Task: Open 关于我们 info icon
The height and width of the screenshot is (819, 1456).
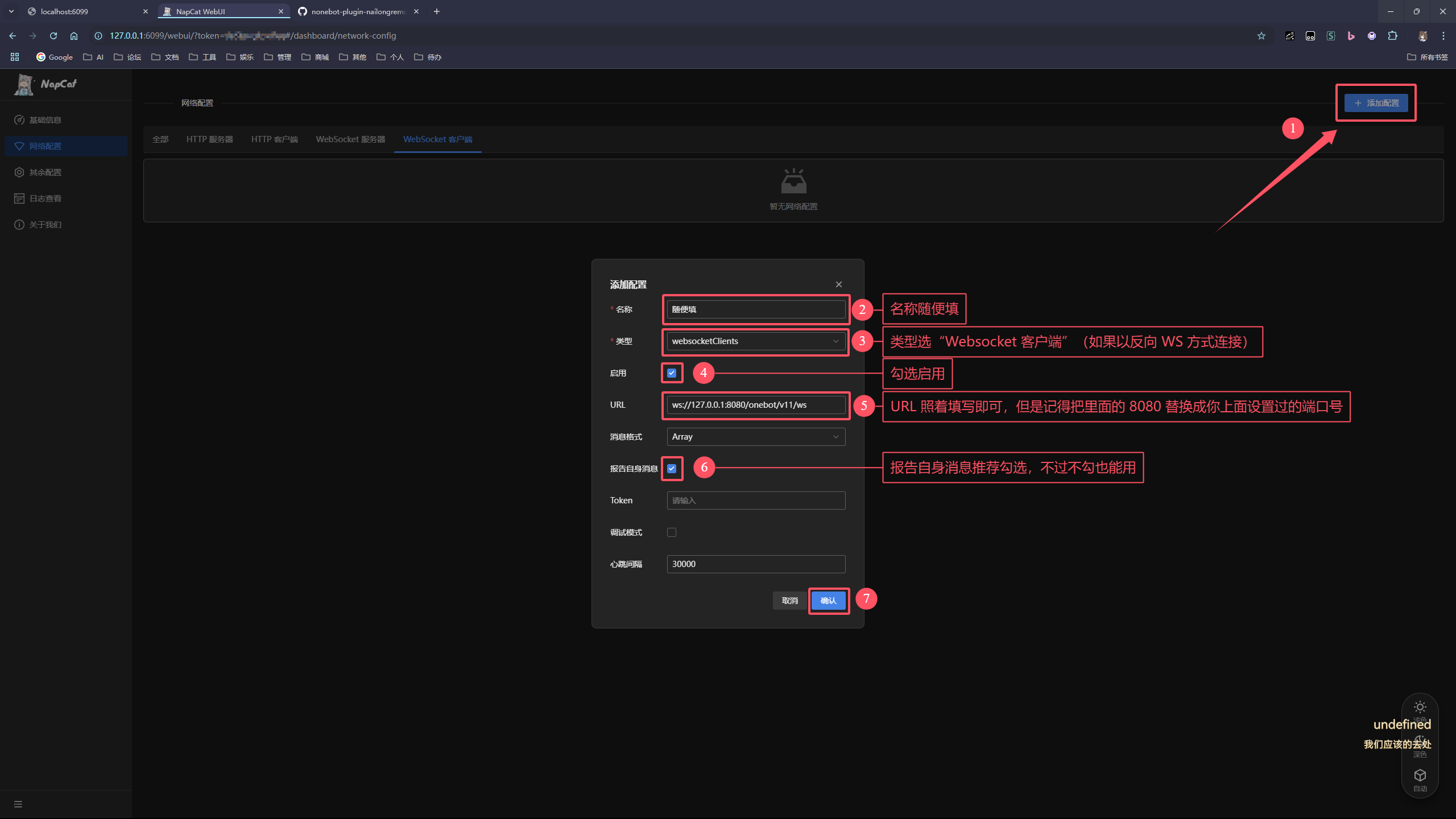Action: 19,225
